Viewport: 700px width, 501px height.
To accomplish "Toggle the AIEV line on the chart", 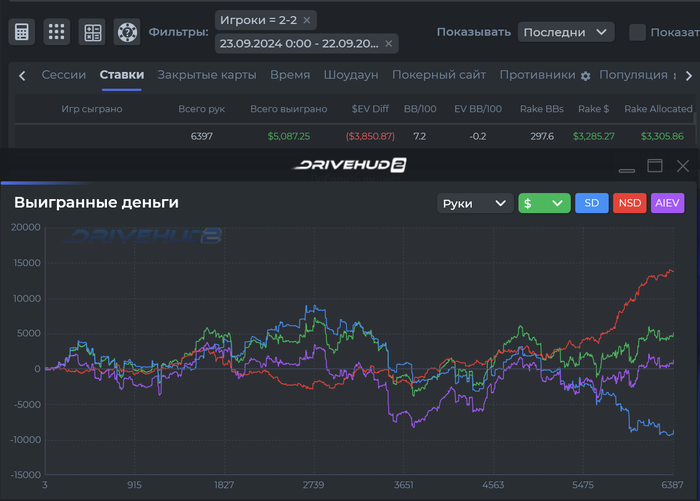I will click(667, 203).
